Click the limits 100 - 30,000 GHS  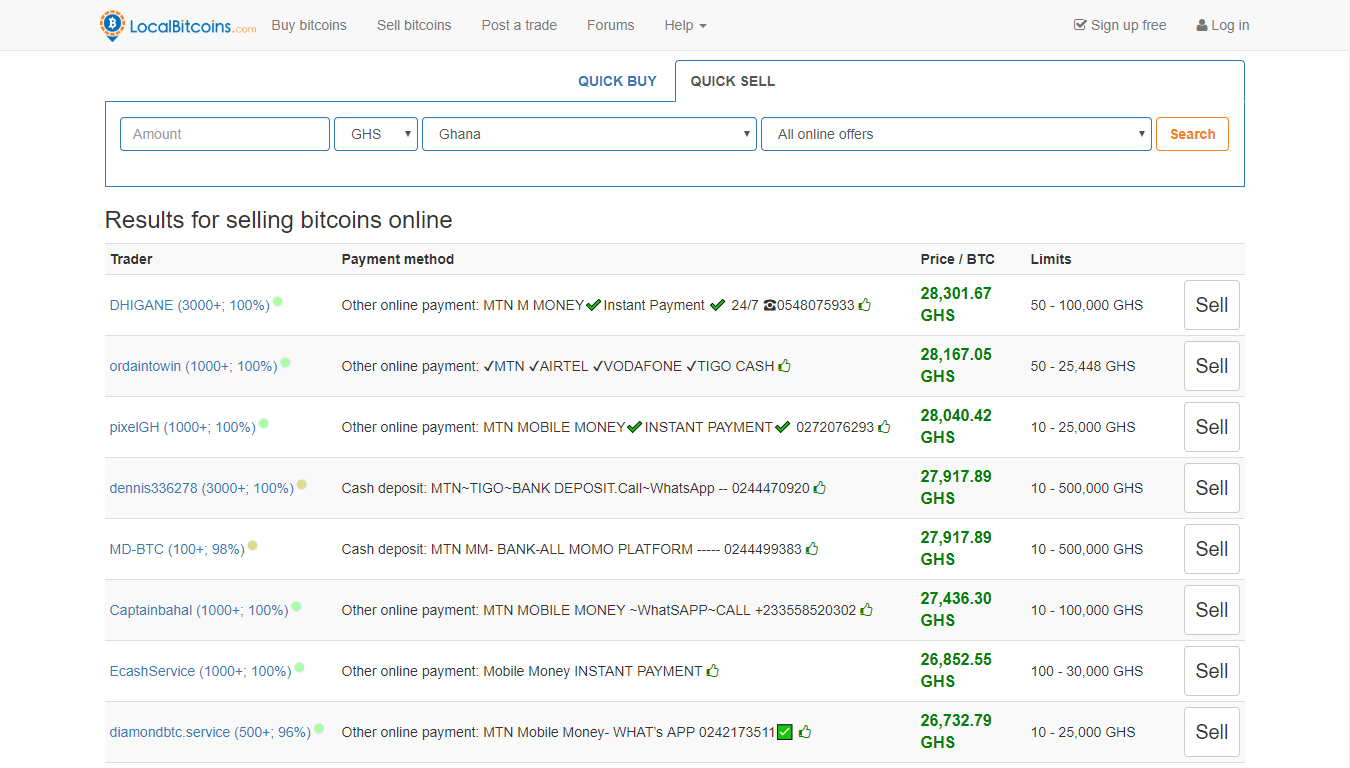coord(1087,671)
